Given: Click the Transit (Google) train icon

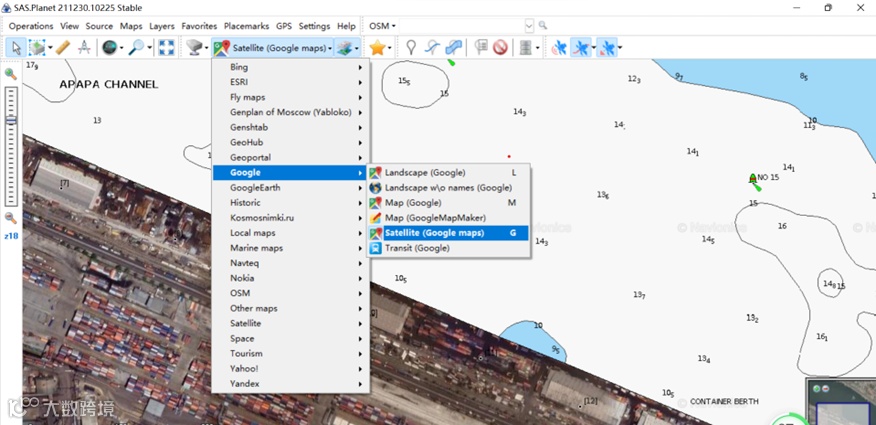Looking at the screenshot, I should click(x=375, y=248).
